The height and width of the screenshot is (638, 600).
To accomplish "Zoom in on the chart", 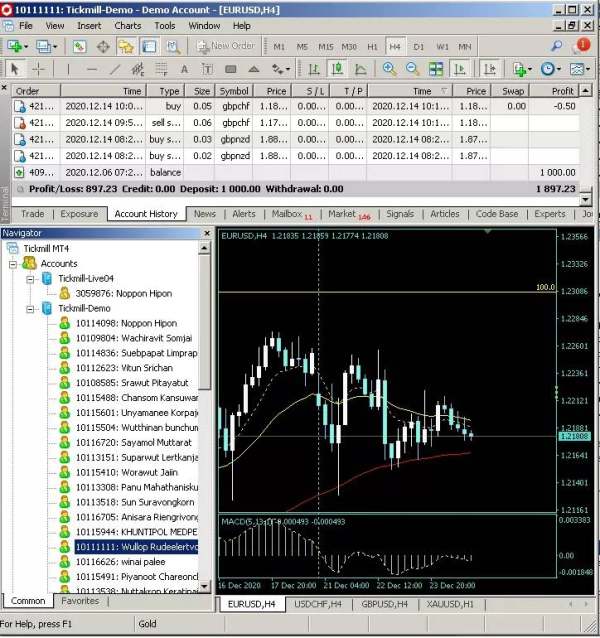I will click(x=389, y=69).
